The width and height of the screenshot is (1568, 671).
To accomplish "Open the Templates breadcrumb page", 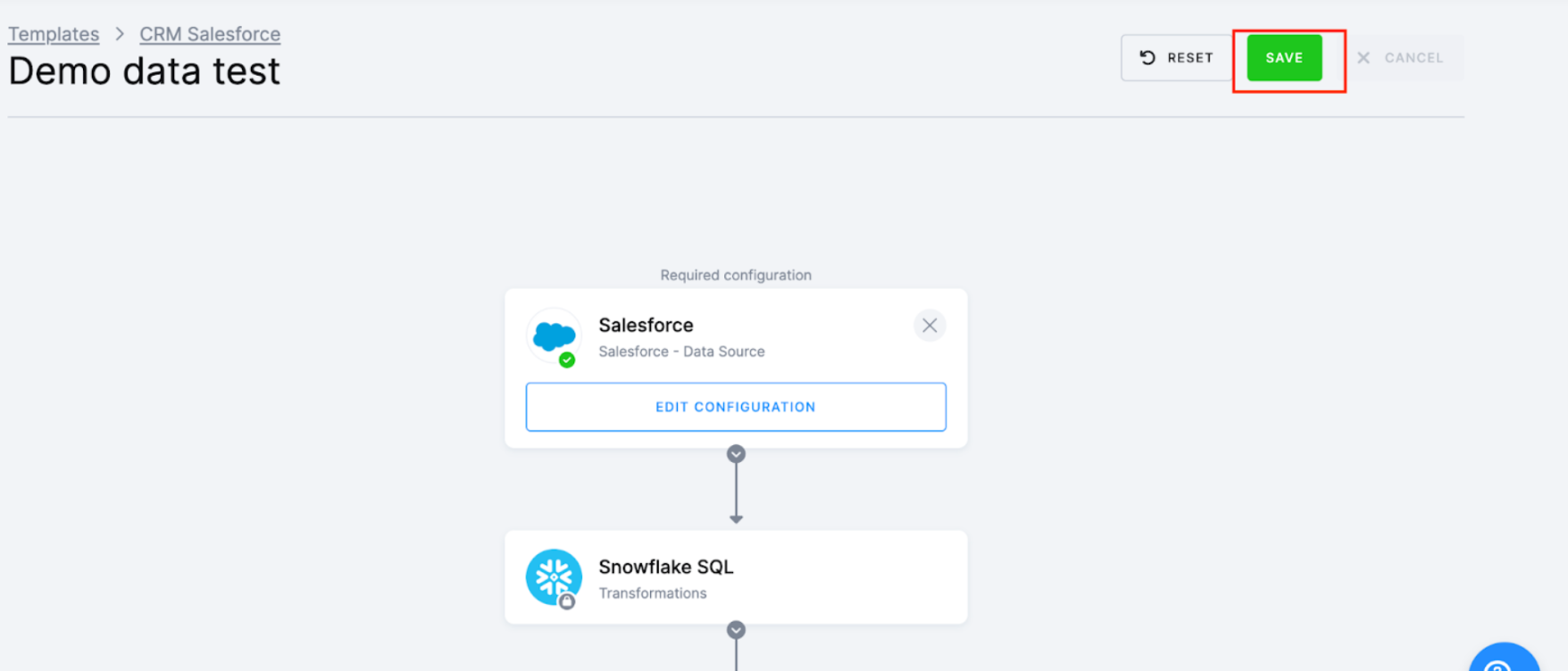I will click(x=54, y=34).
